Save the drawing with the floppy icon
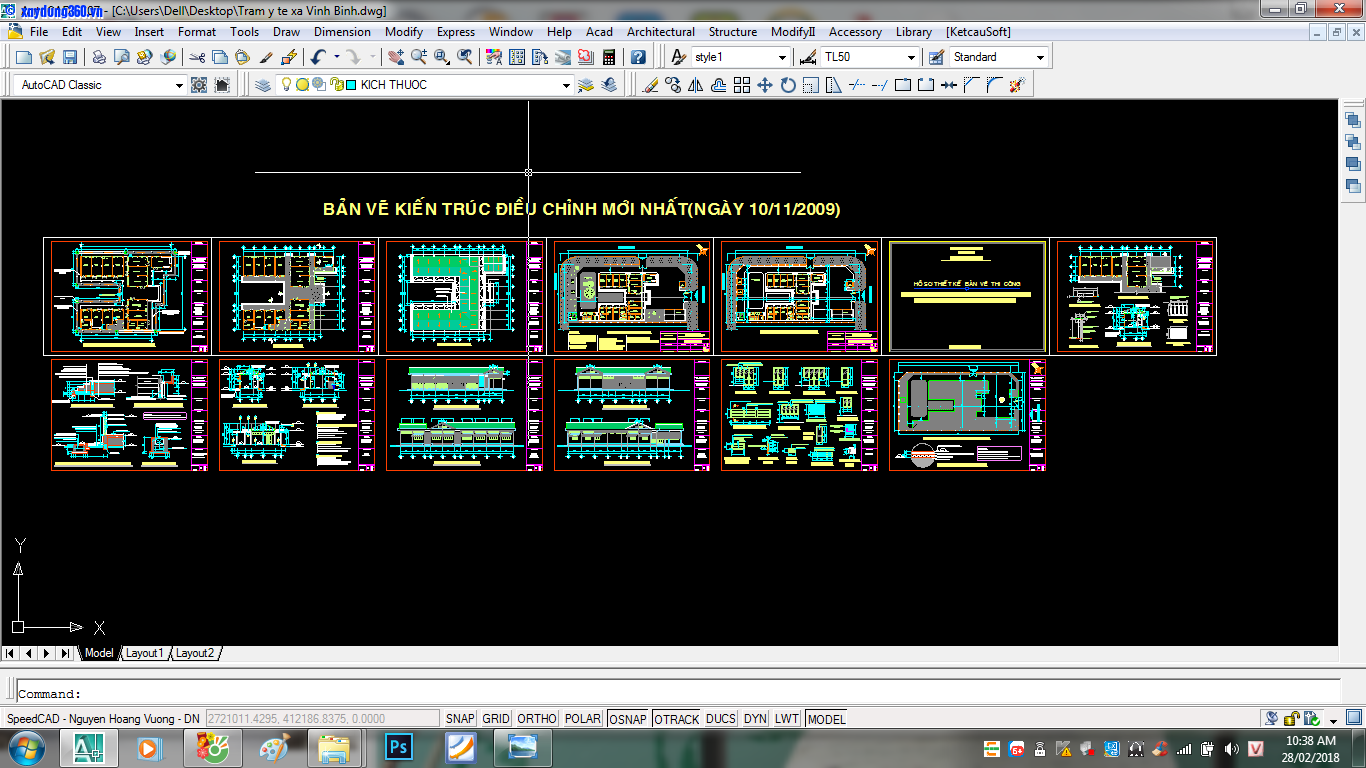 (70, 57)
